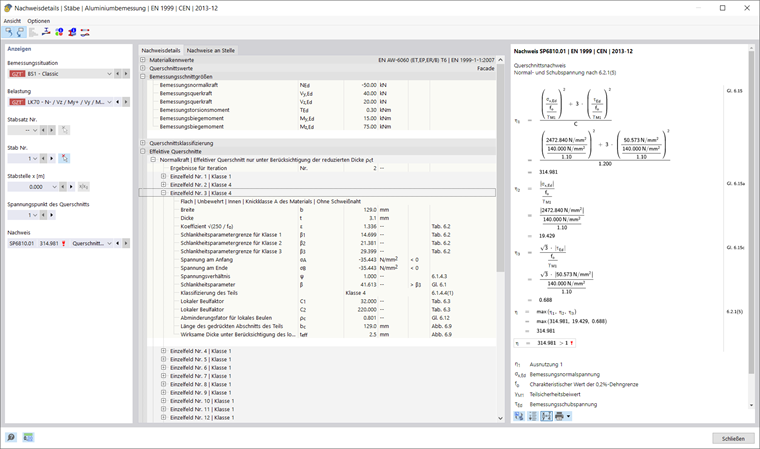Expand Einzelfeld Nr. 4 | Klasse 1
This screenshot has height=449, width=760.
coord(163,351)
